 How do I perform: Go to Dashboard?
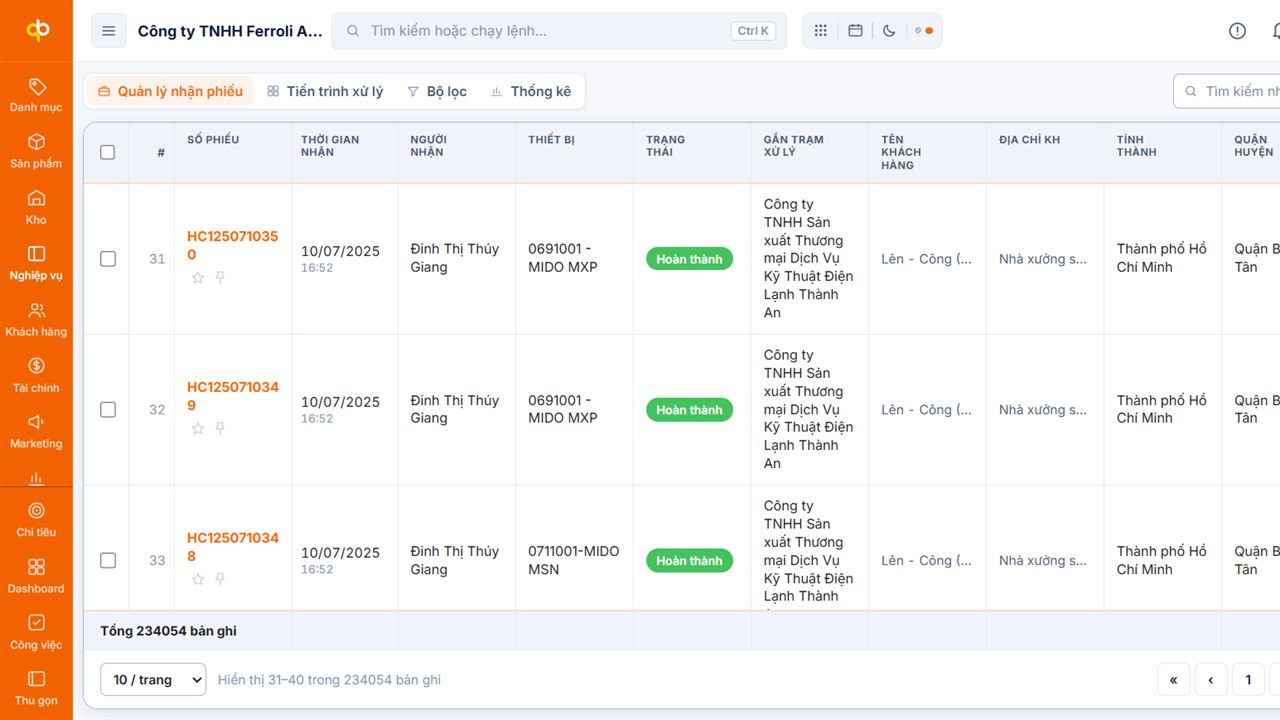coord(36,576)
